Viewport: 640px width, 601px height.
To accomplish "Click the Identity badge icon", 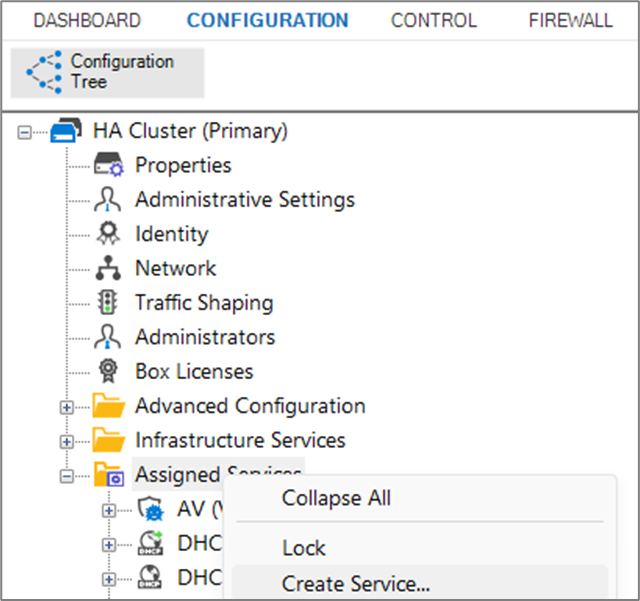I will [108, 234].
